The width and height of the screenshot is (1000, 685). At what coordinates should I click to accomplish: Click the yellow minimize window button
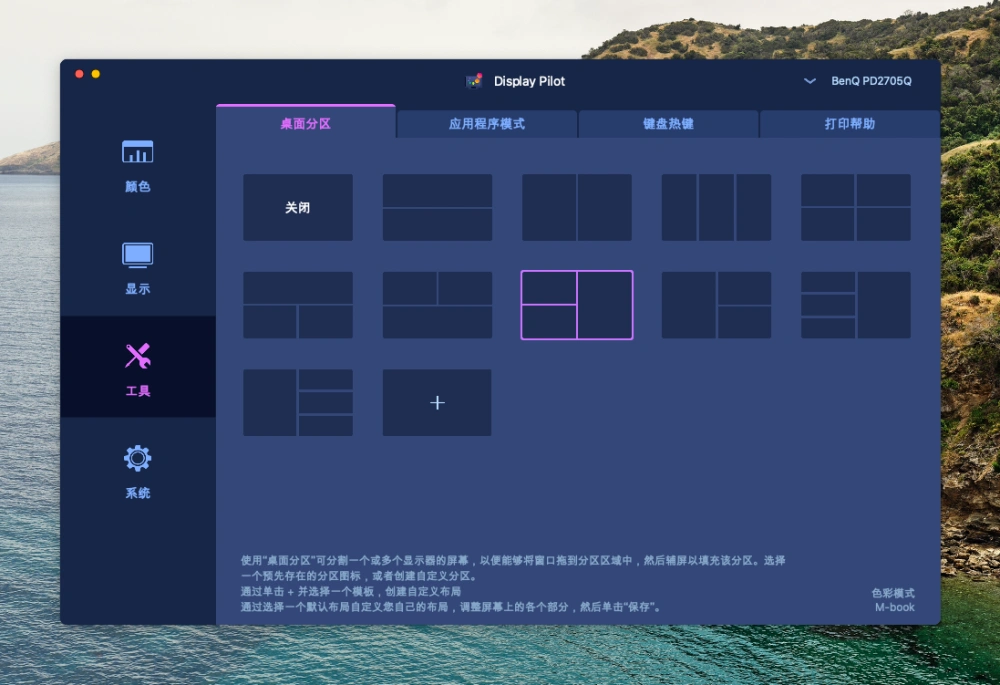click(96, 74)
